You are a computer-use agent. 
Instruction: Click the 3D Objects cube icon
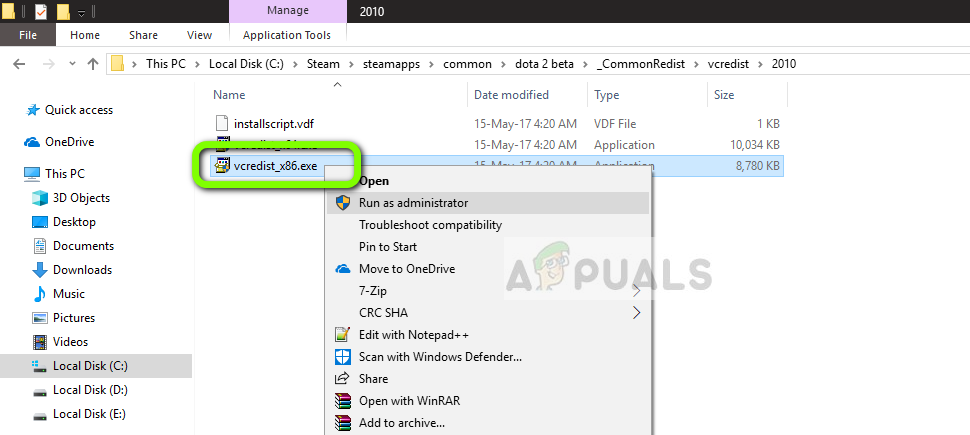click(40, 198)
